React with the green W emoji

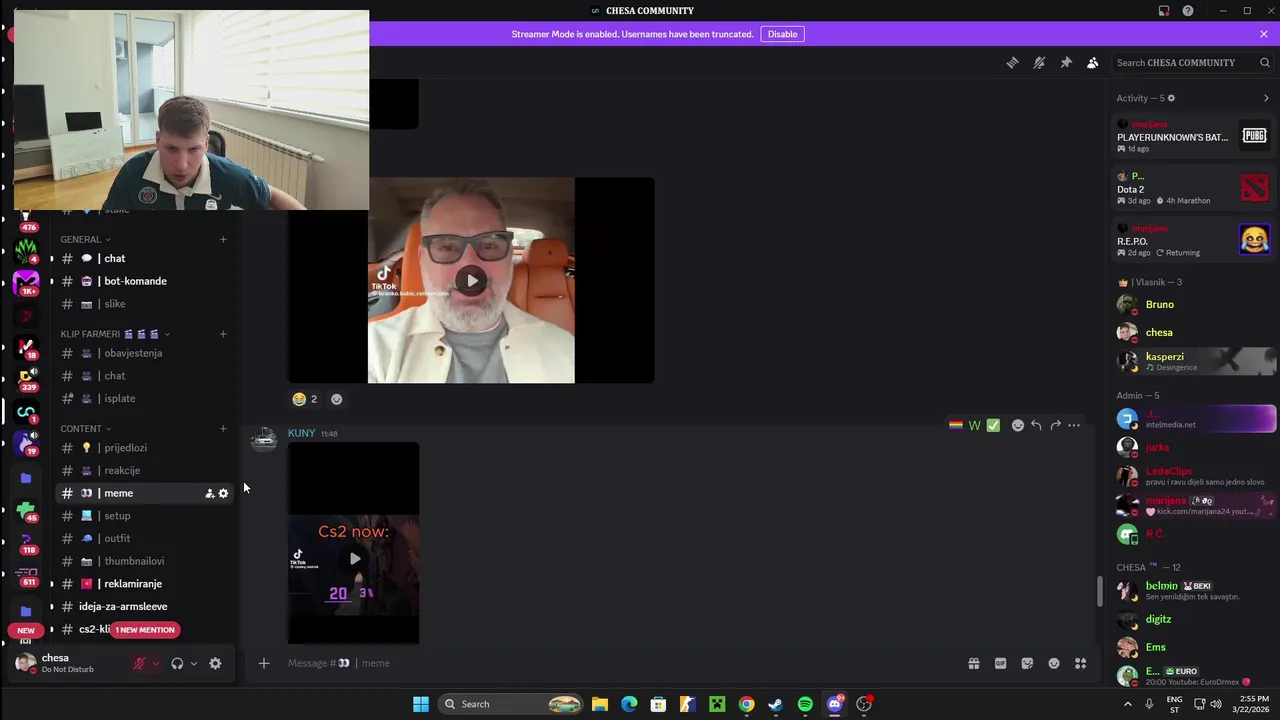click(x=974, y=425)
